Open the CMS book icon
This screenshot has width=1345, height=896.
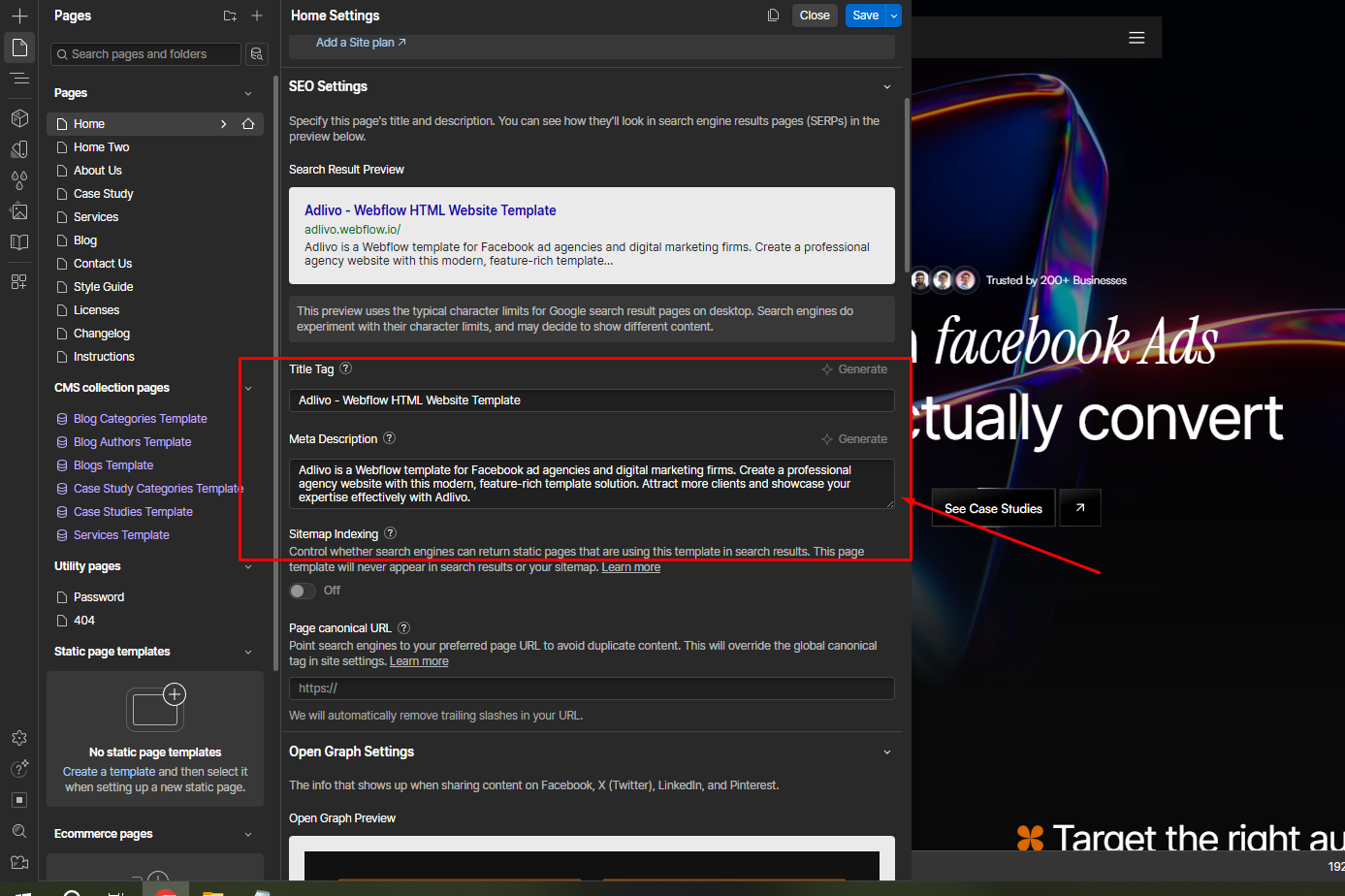[19, 242]
